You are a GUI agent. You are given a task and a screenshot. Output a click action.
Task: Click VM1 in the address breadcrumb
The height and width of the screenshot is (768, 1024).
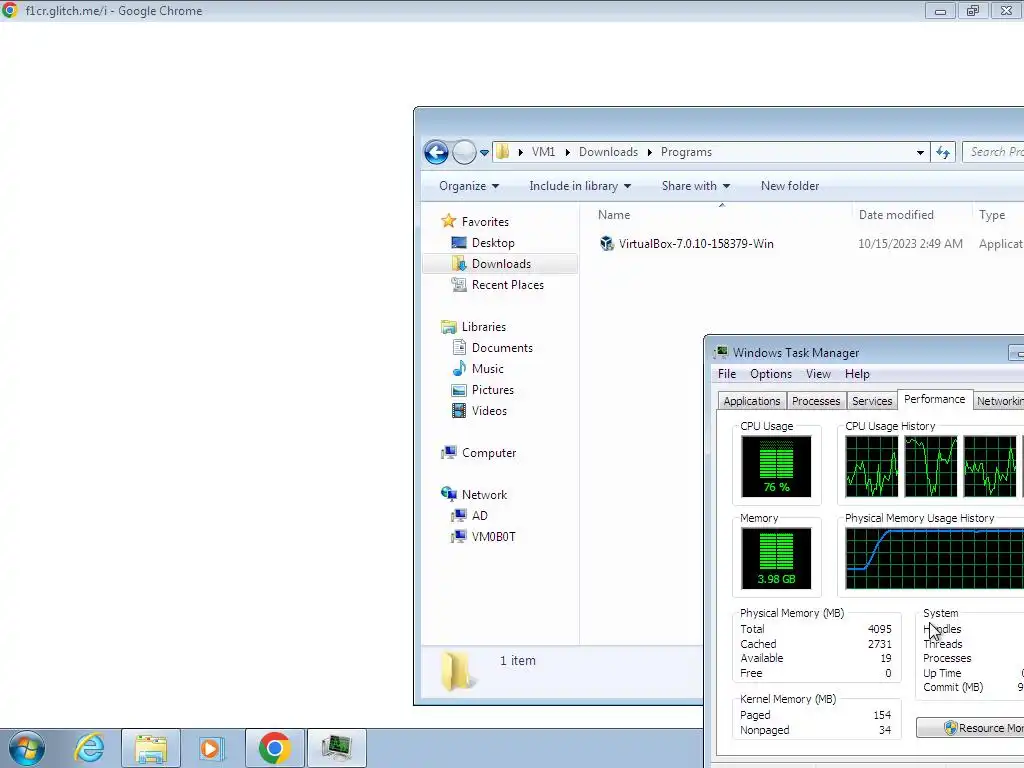pos(543,152)
